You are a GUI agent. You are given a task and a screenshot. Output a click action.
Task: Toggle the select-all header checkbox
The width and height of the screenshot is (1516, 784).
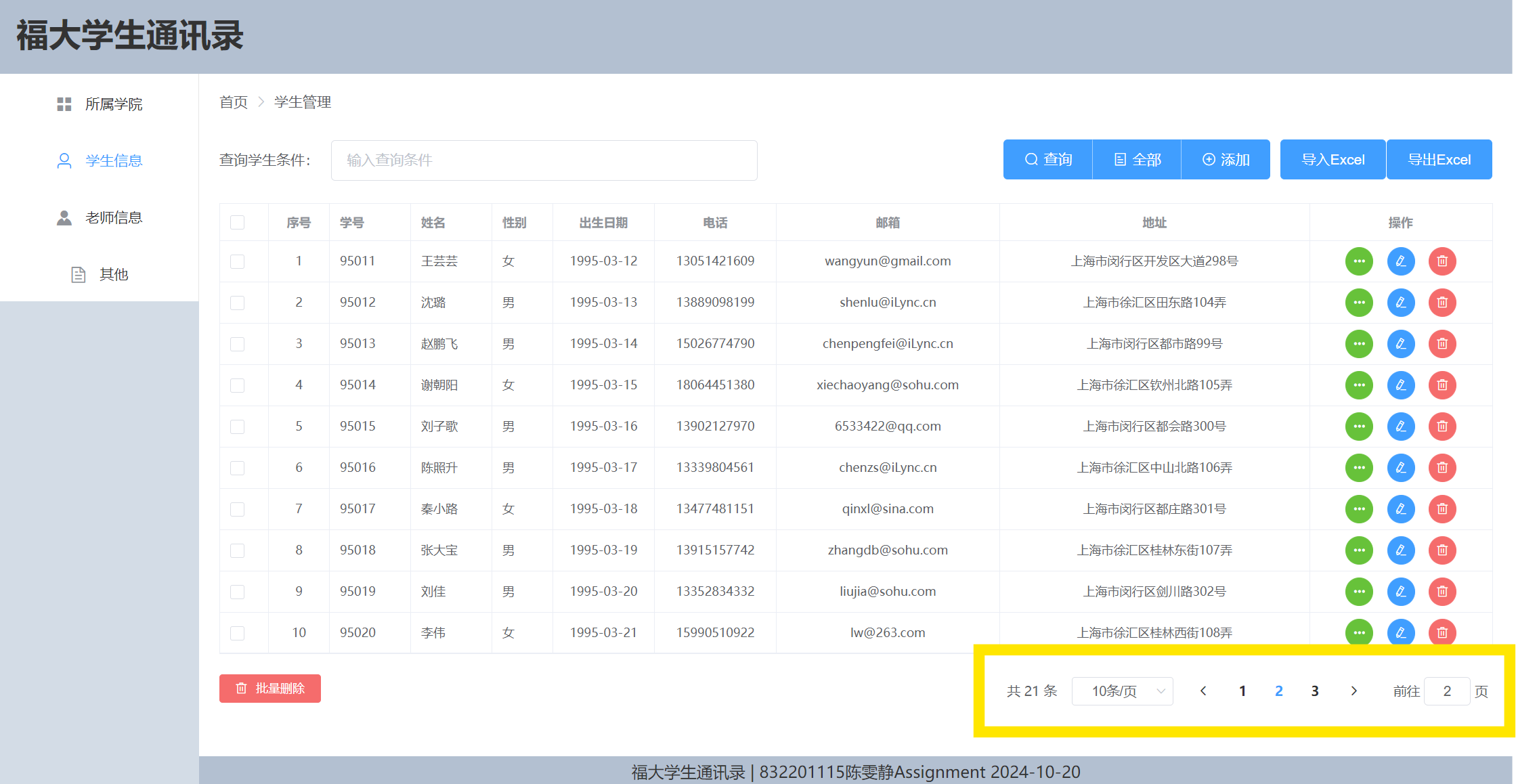[x=237, y=223]
